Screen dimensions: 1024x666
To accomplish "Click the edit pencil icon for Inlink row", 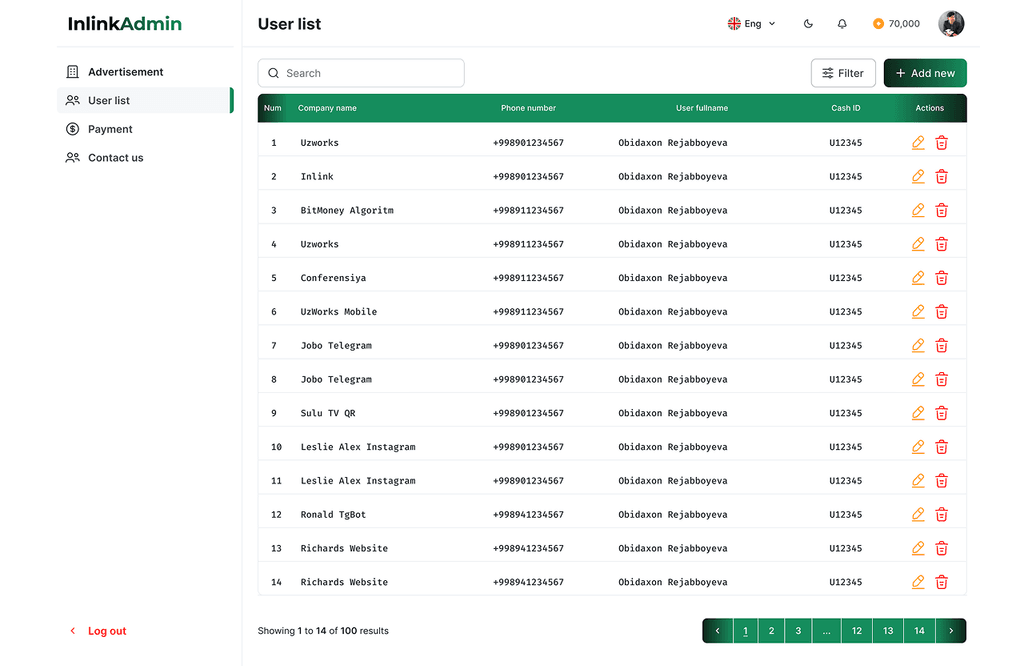I will click(x=918, y=177).
